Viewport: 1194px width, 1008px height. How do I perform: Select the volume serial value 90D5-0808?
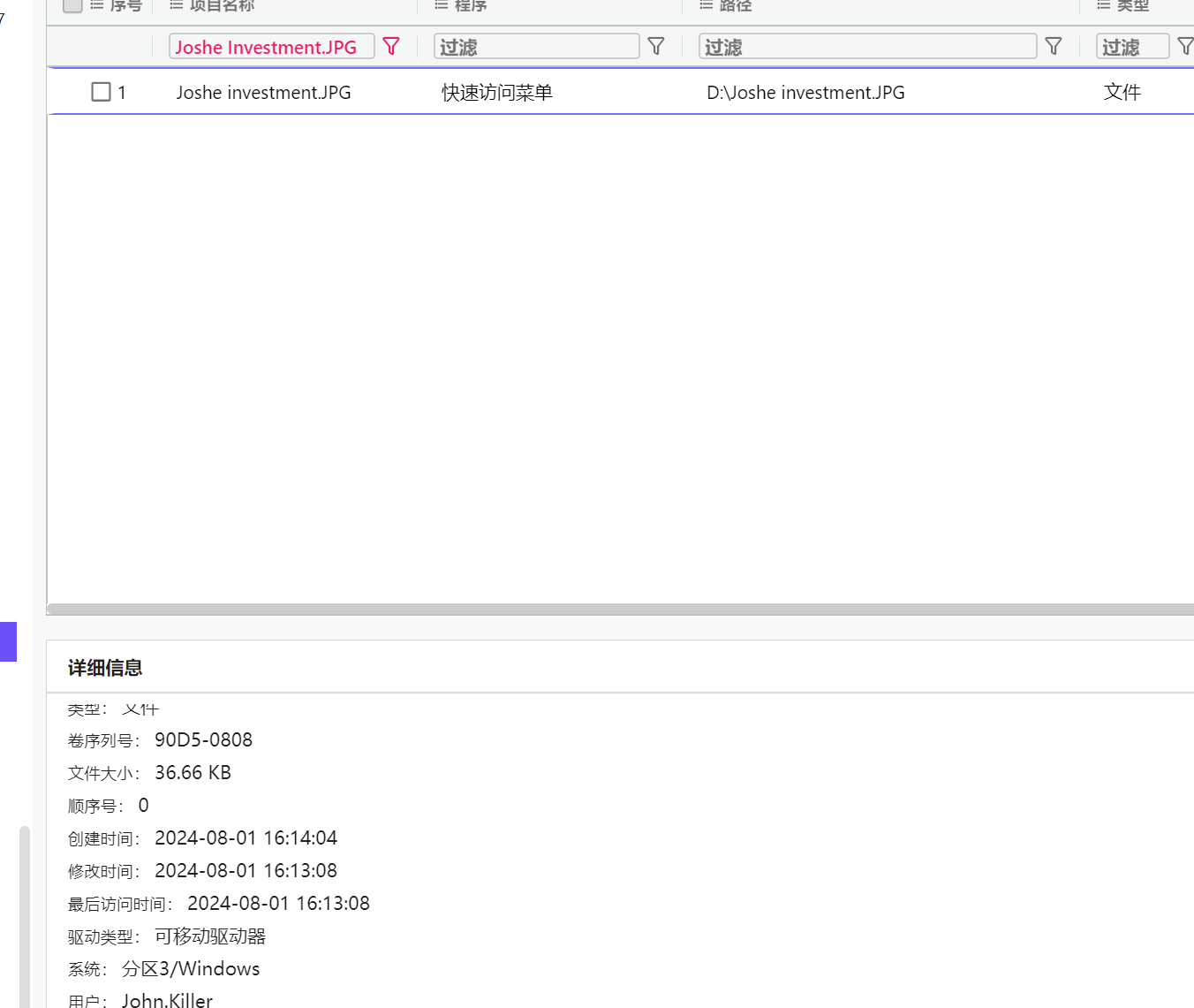(204, 739)
